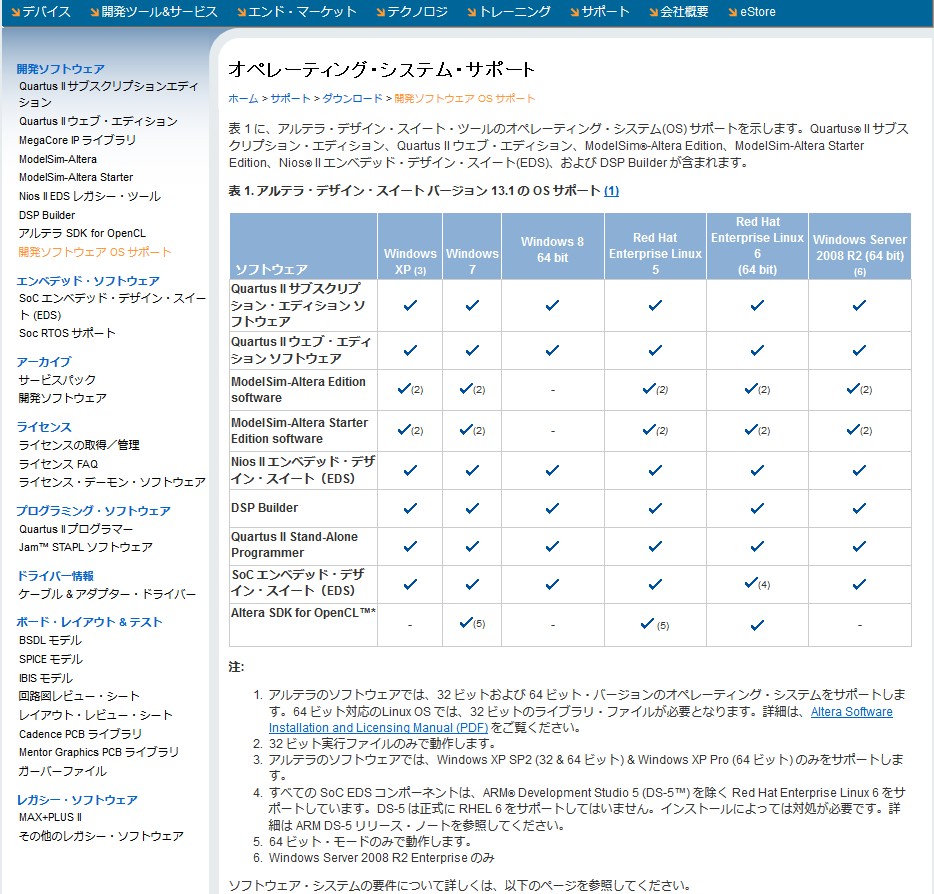Open Soc RTOS サポート sidebar link
The height and width of the screenshot is (894, 934).
[67, 333]
